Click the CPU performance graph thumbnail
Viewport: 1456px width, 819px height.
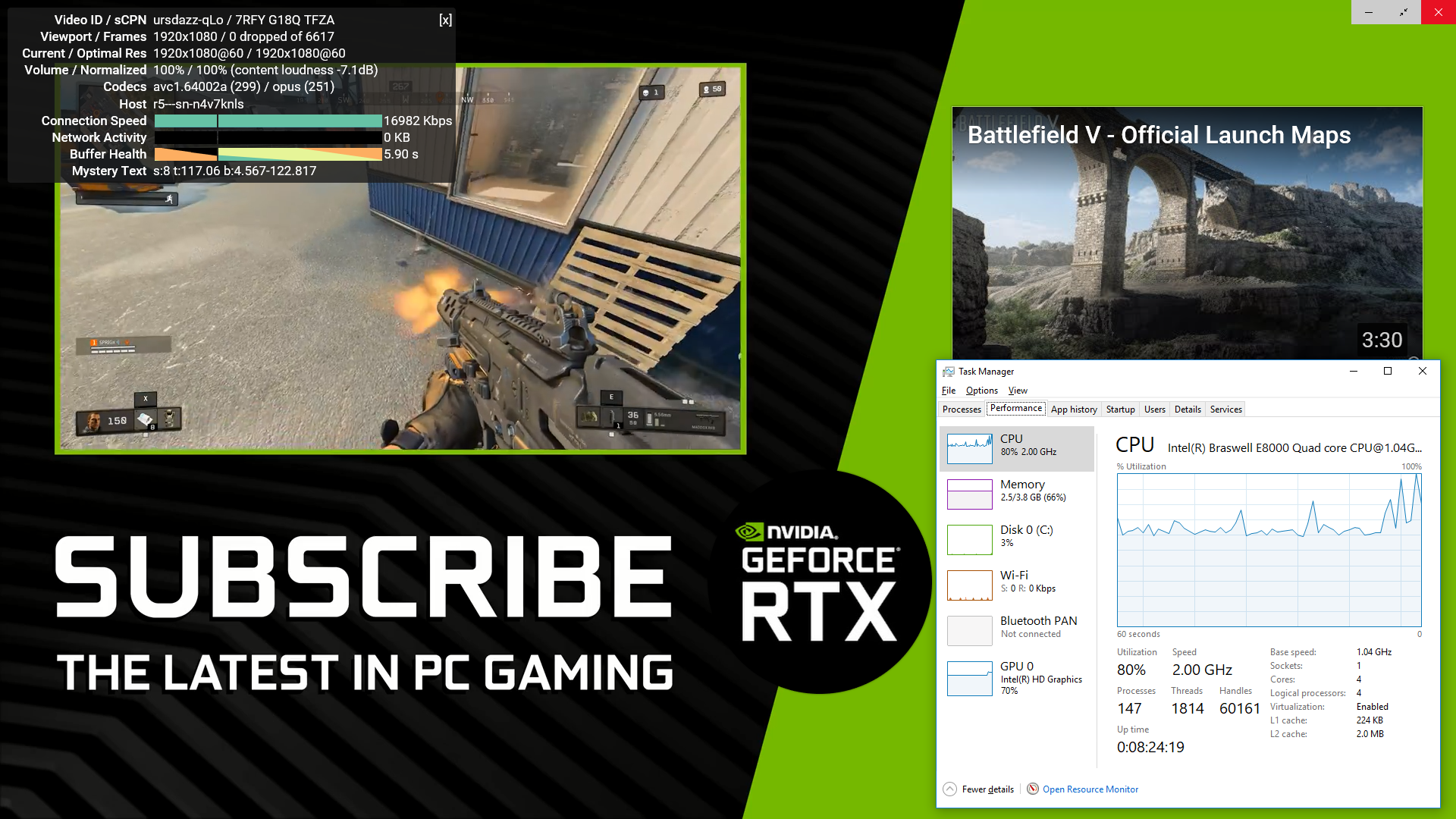click(x=969, y=449)
